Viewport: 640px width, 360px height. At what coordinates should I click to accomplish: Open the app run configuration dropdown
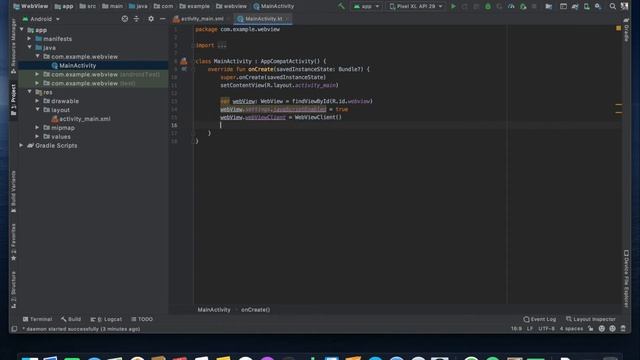point(366,6)
